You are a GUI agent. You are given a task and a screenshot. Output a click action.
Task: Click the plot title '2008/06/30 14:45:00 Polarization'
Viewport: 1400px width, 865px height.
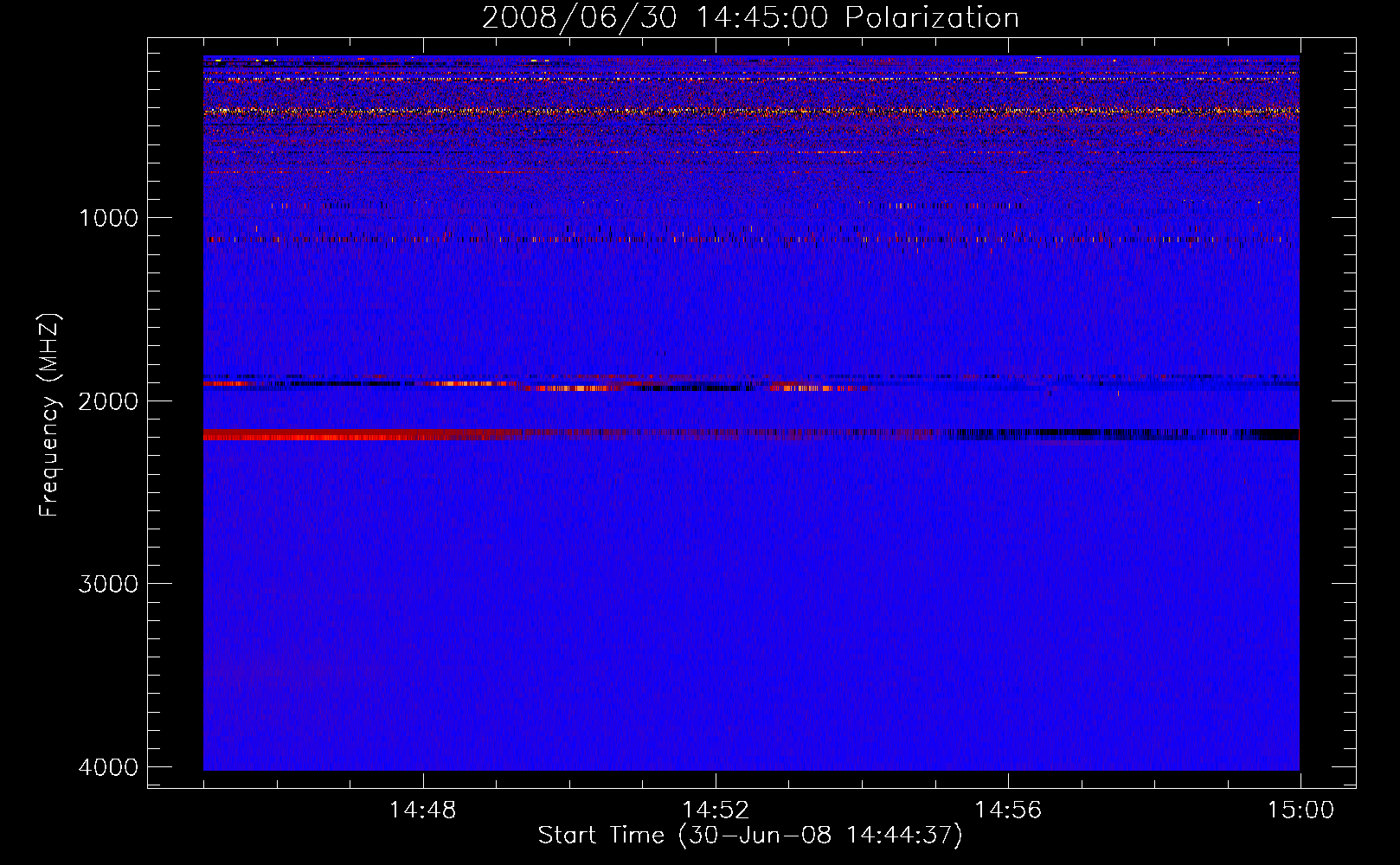click(750, 18)
